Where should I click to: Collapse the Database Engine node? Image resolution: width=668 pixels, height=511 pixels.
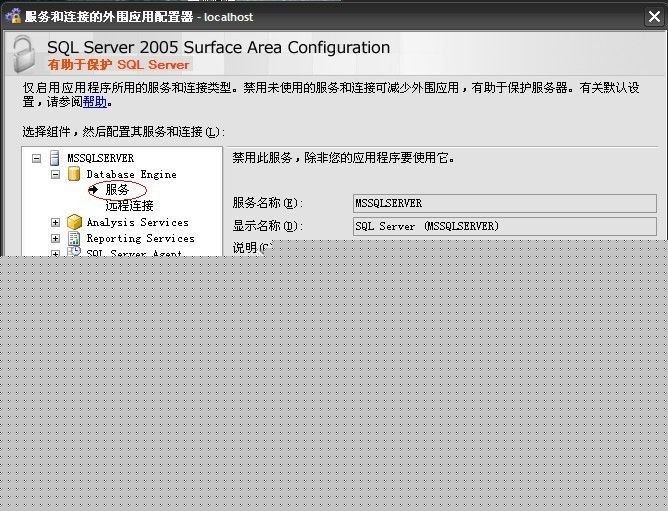coord(56,174)
